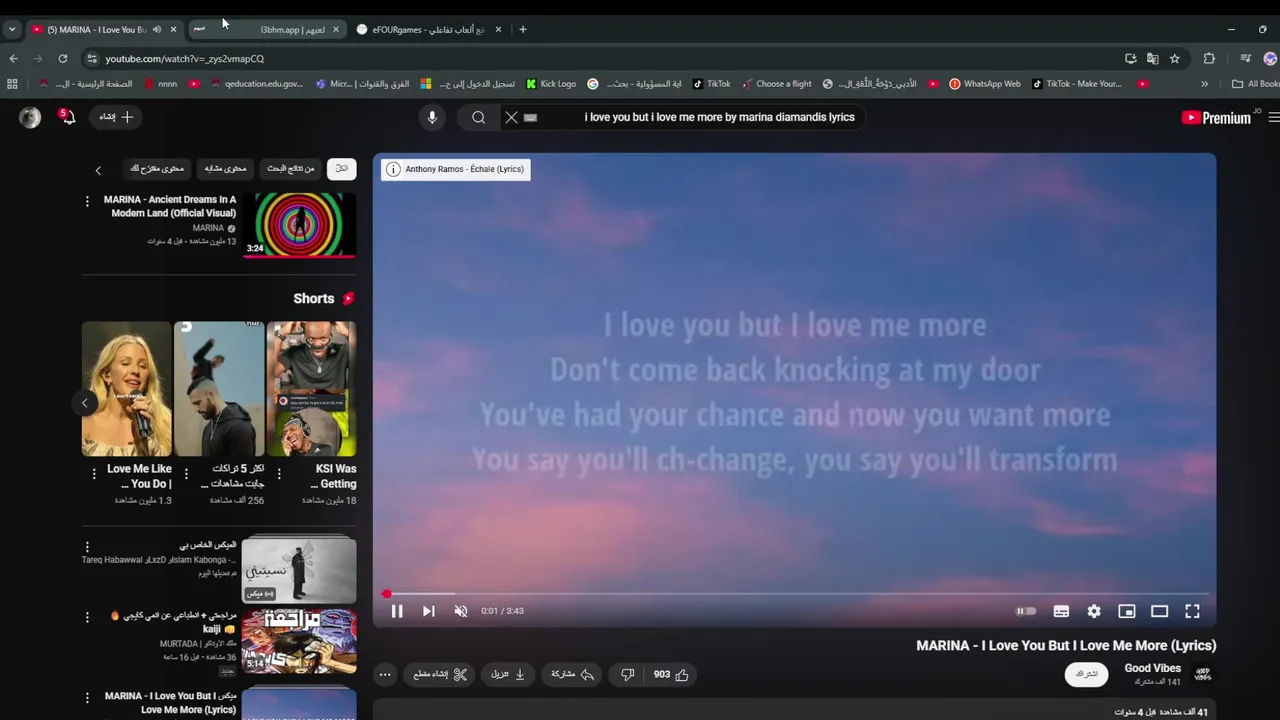Mute the MARINA tab via speaker icon
The height and width of the screenshot is (720, 1280).
point(156,30)
